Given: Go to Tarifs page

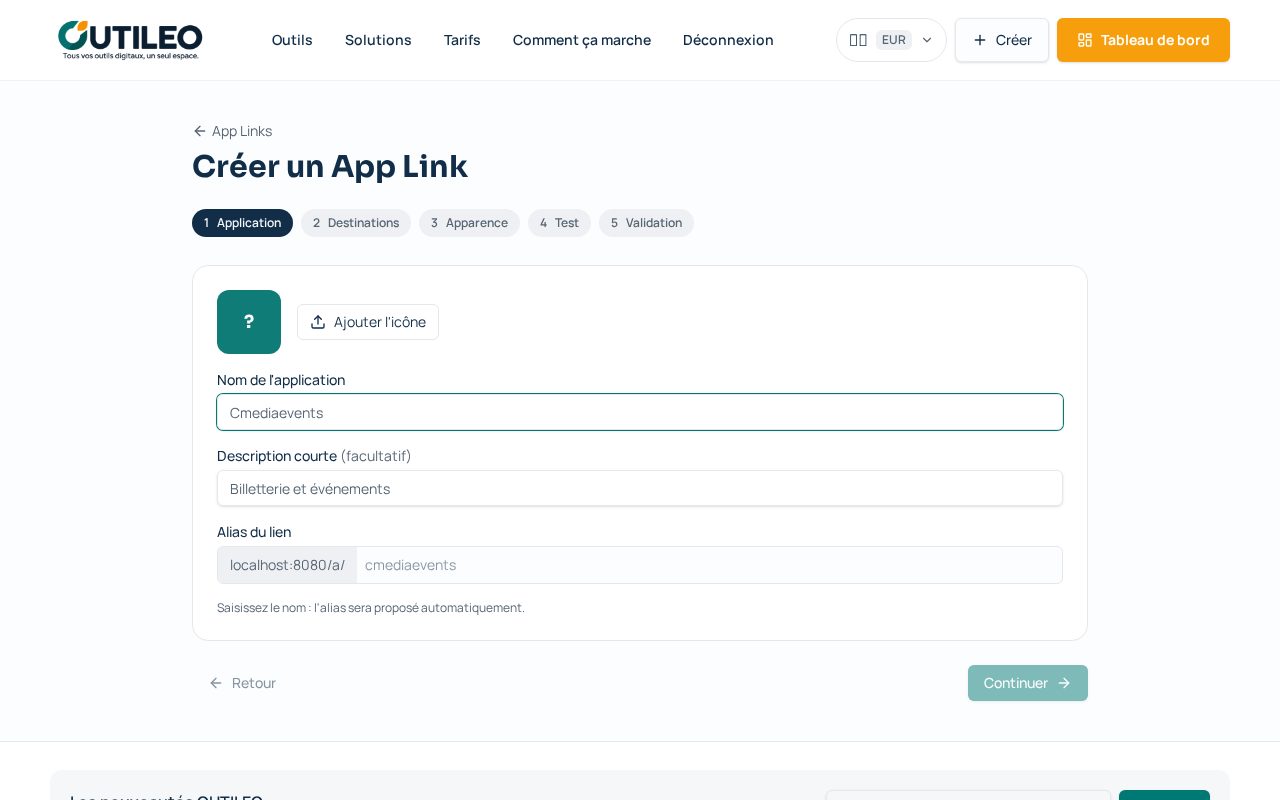Looking at the screenshot, I should point(462,40).
